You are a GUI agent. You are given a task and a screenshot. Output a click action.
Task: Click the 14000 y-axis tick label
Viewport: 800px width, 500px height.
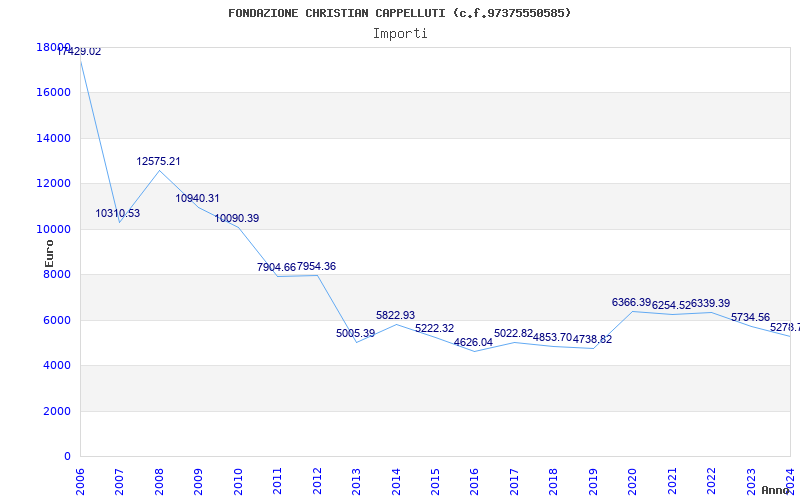coord(54,138)
